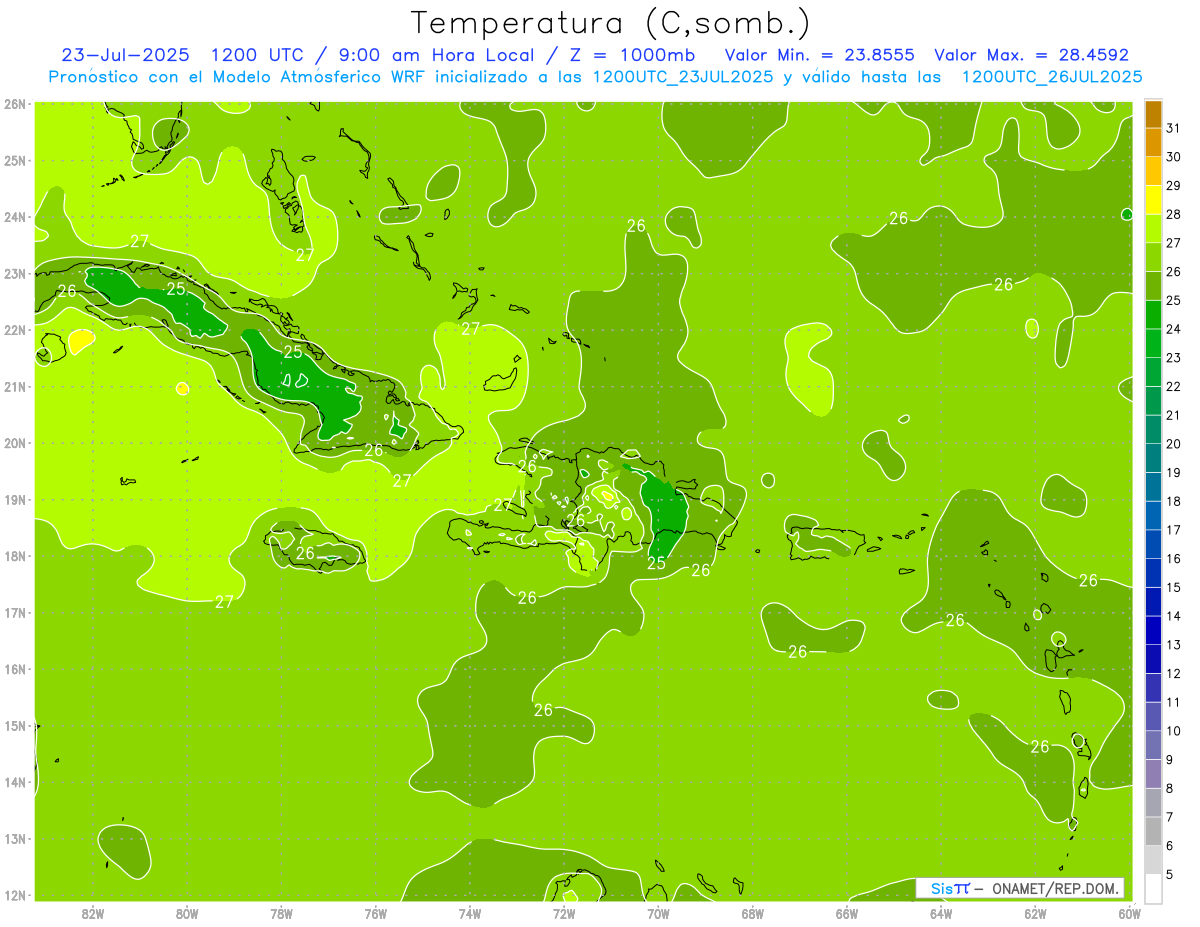Pick the yellow swatch between 28 and 29
This screenshot has width=1200, height=927.
(x=1153, y=199)
